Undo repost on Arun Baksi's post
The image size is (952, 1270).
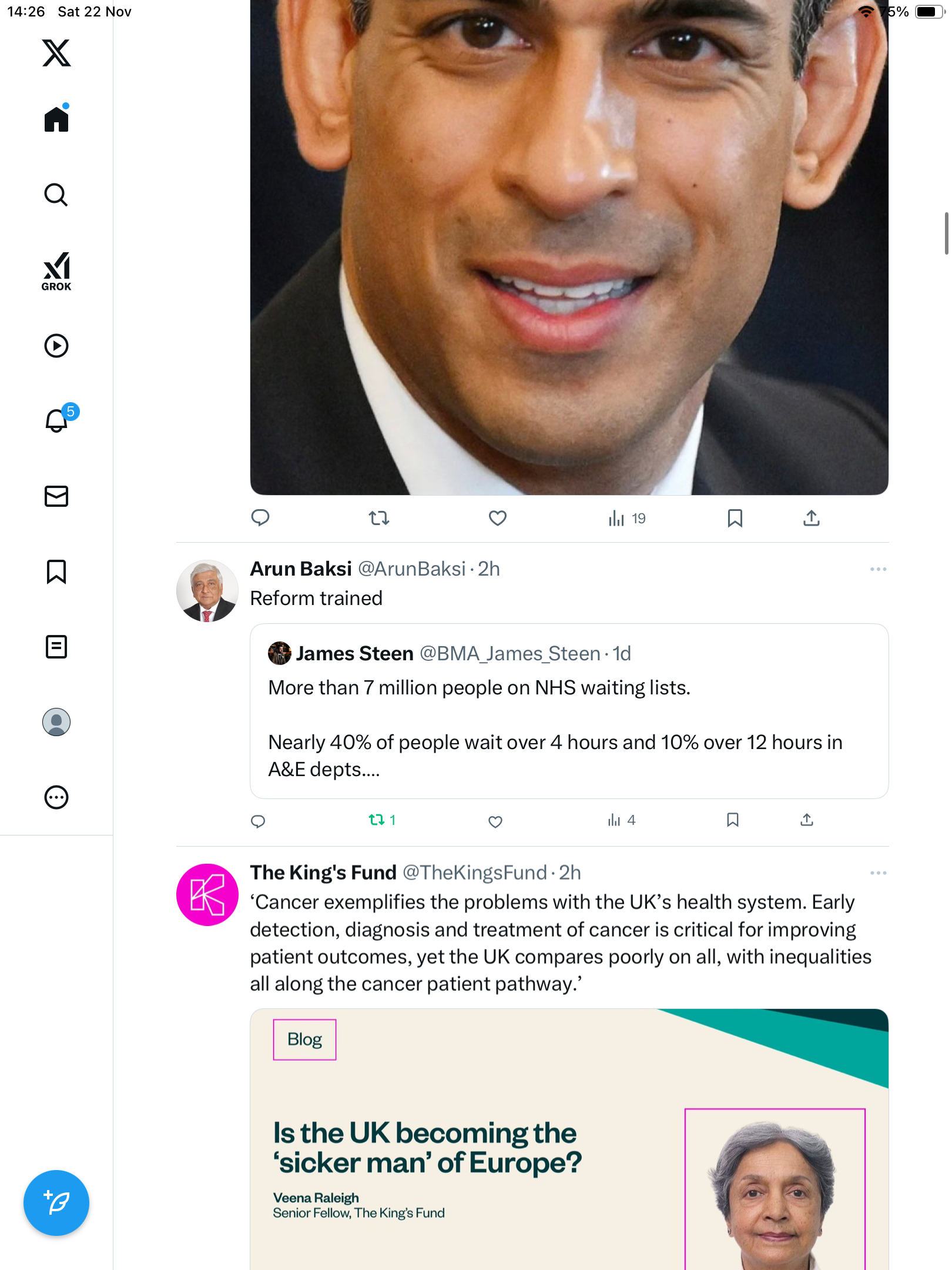click(377, 820)
